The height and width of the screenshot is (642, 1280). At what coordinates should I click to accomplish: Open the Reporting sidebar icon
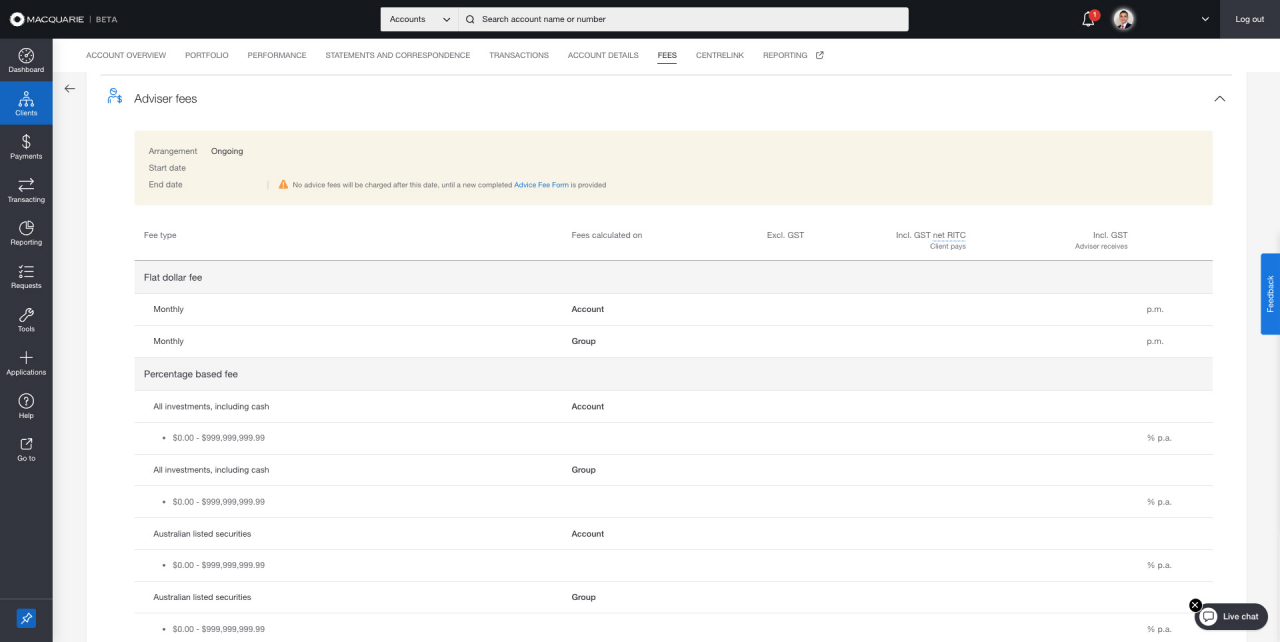[x=26, y=233]
